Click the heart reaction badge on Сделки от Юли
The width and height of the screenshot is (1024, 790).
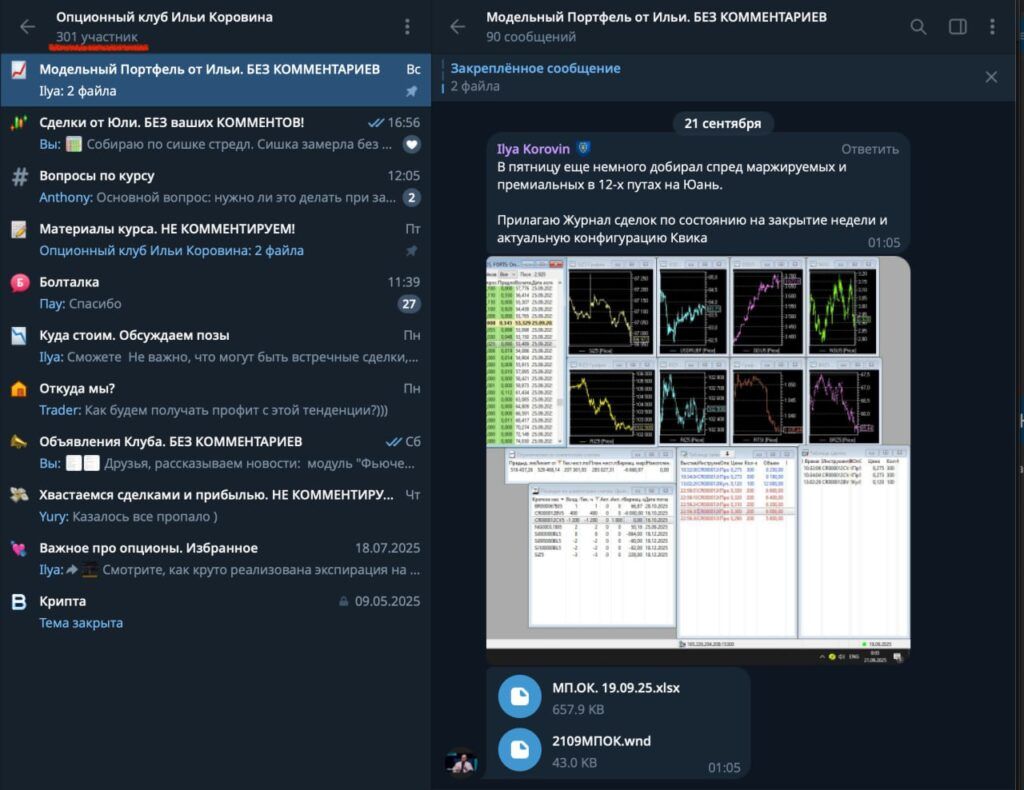411,144
